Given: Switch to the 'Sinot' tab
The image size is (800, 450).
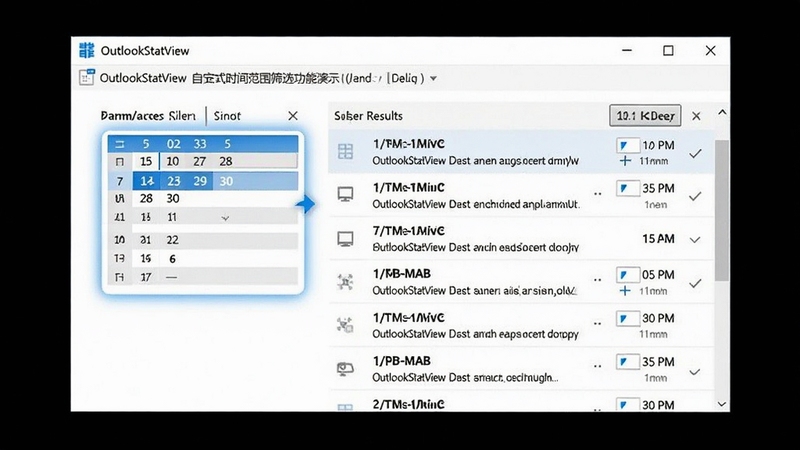Looking at the screenshot, I should point(227,116).
